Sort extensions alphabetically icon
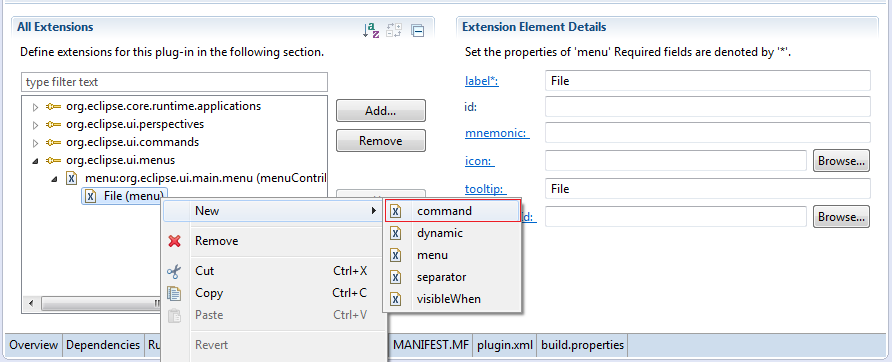This screenshot has width=892, height=362. (x=370, y=30)
